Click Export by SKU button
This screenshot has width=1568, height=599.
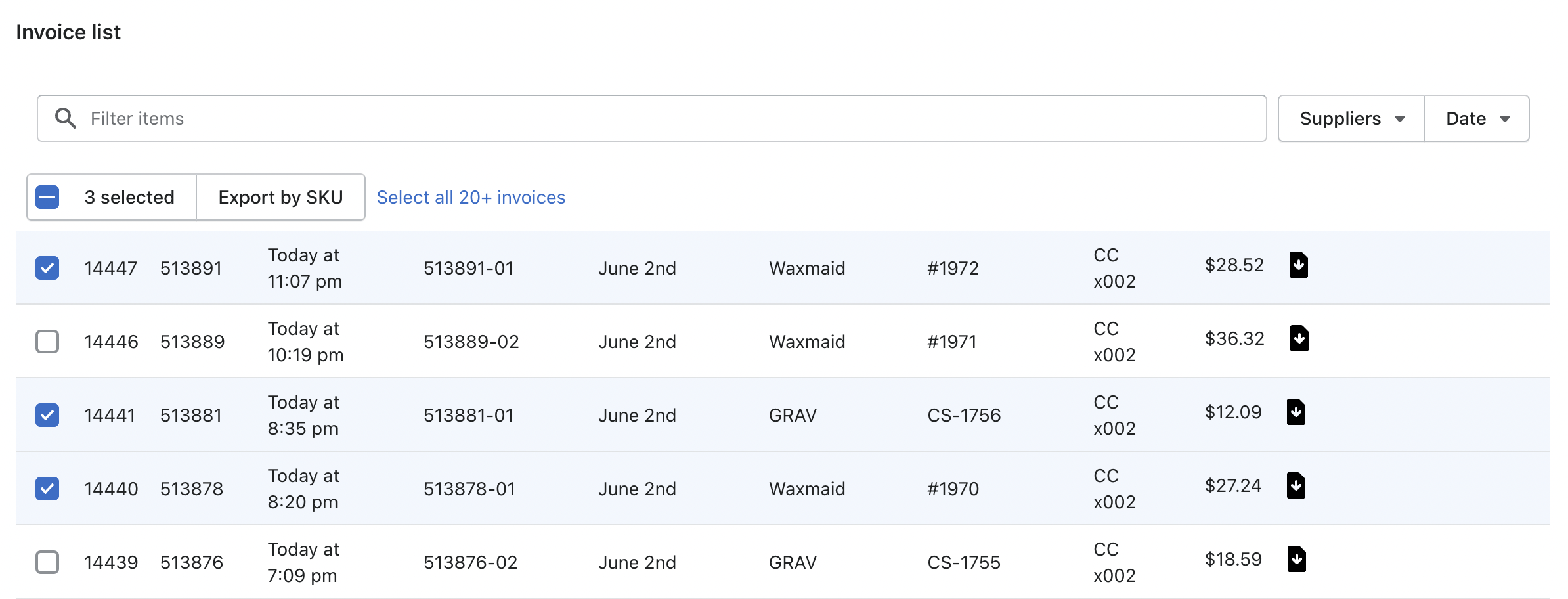click(x=280, y=197)
